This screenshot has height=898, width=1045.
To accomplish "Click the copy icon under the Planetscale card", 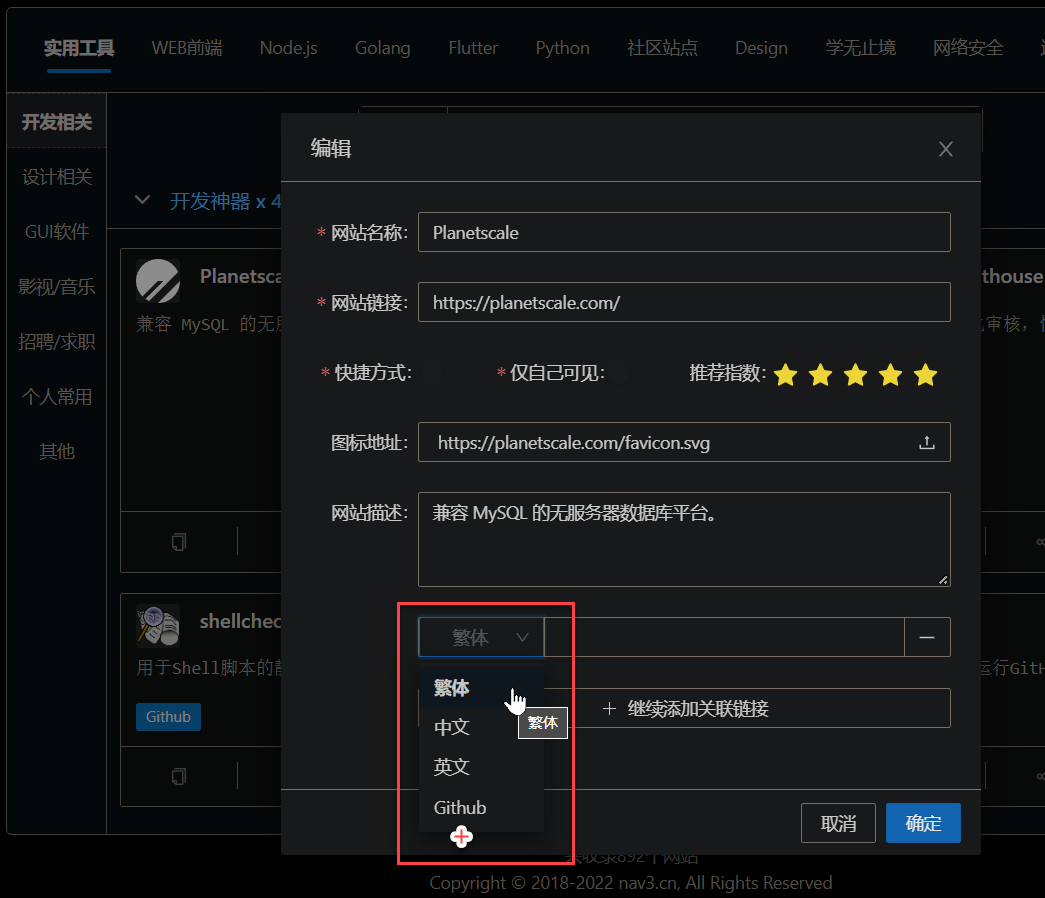I will coord(179,541).
